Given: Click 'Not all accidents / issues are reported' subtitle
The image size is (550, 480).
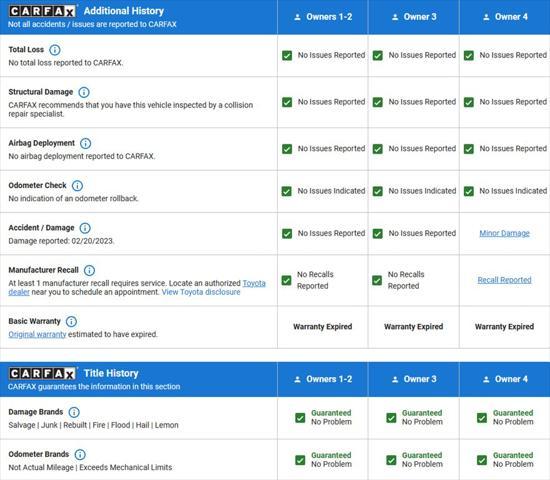Looking at the screenshot, I should 92,24.
